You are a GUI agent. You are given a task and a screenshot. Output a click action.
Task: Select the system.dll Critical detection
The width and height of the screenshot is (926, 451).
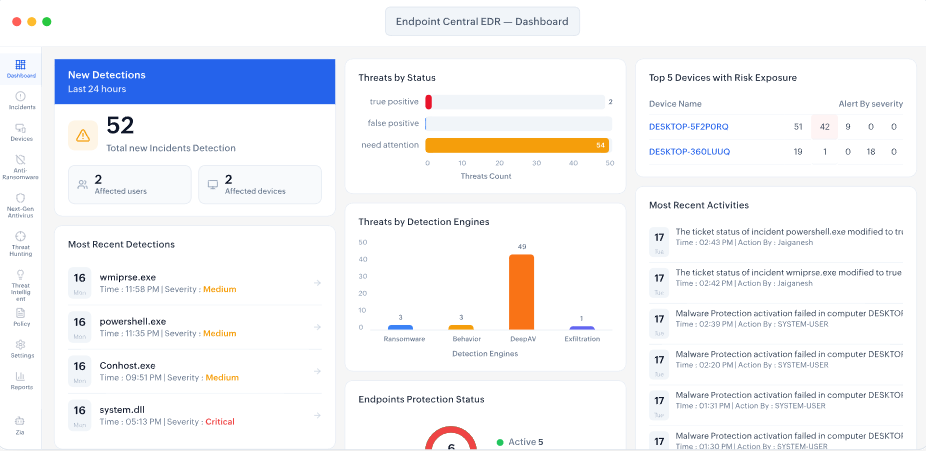click(195, 416)
